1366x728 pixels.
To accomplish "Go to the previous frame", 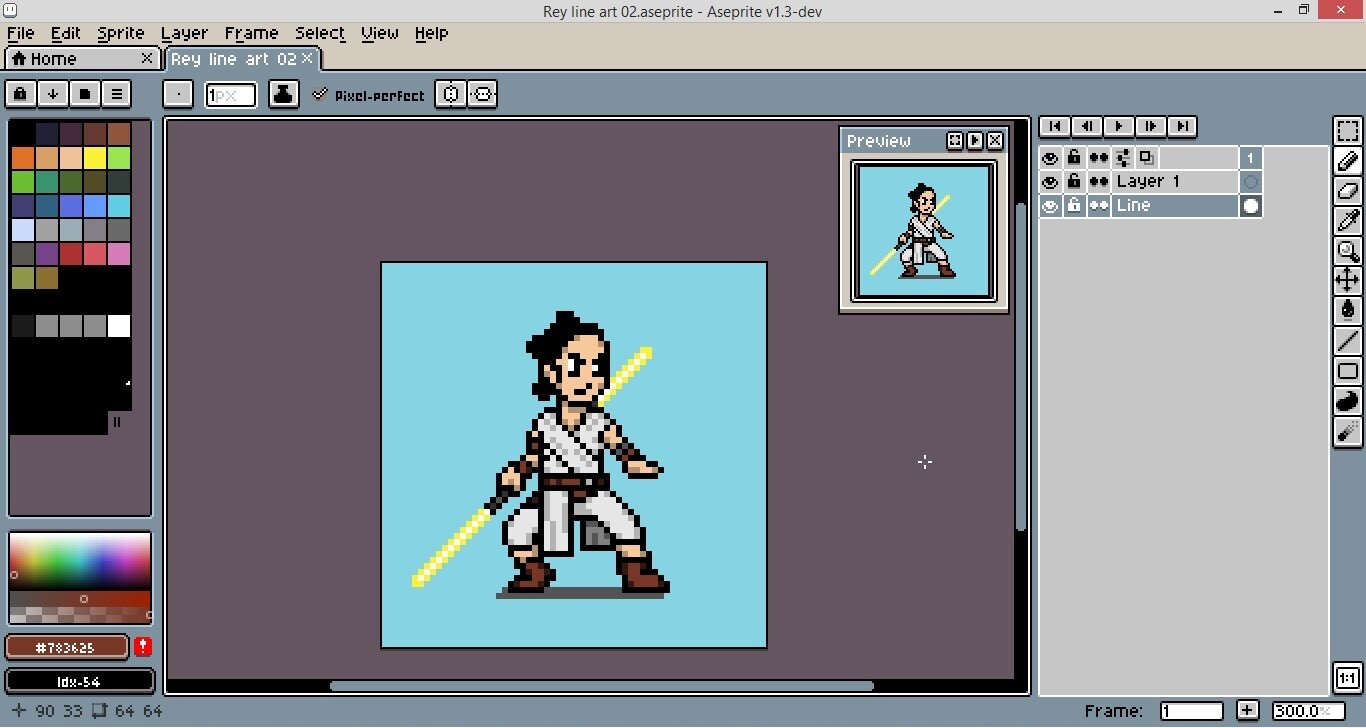I will coord(1086,126).
